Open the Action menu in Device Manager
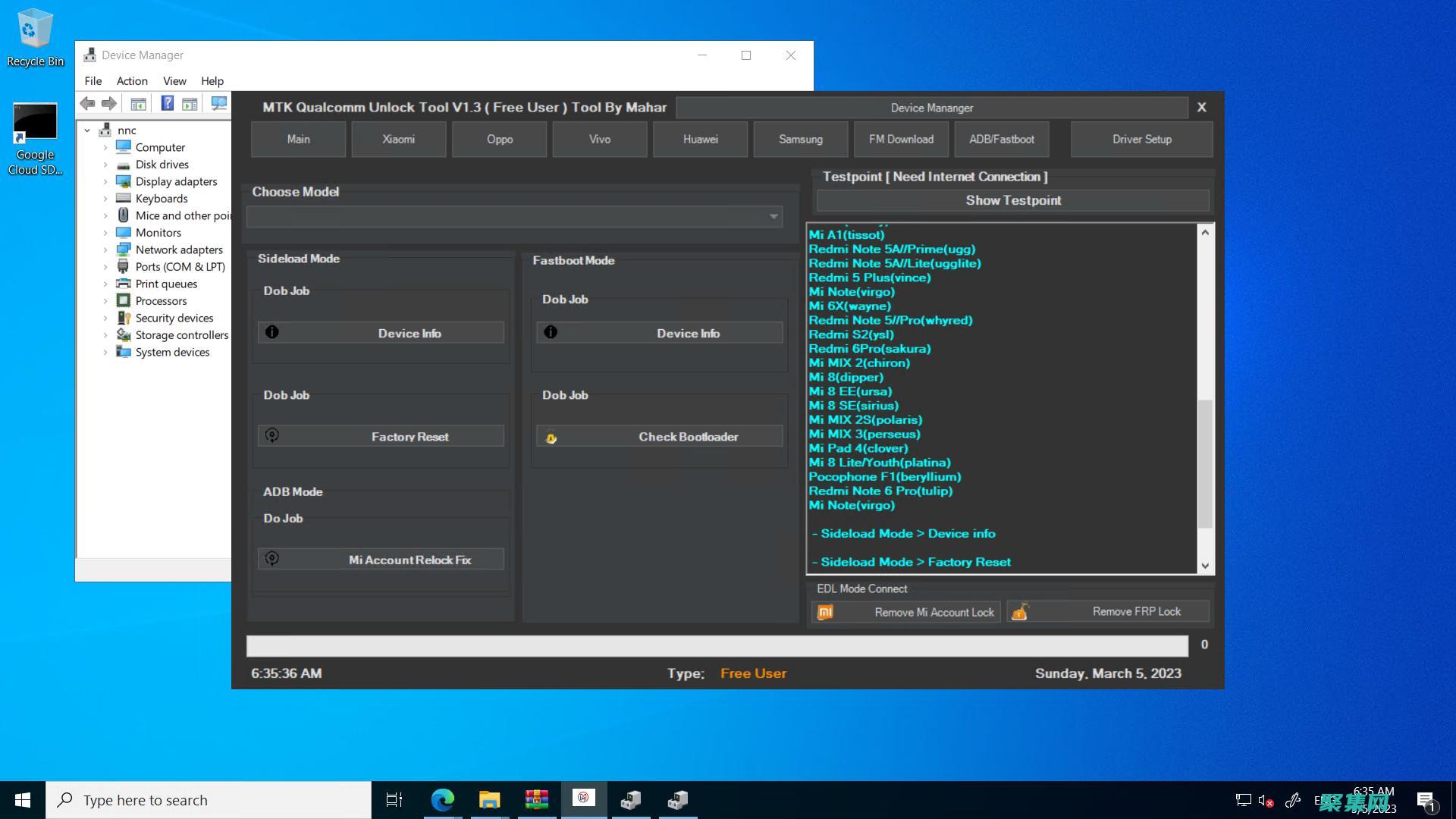This screenshot has width=1456, height=819. point(132,81)
